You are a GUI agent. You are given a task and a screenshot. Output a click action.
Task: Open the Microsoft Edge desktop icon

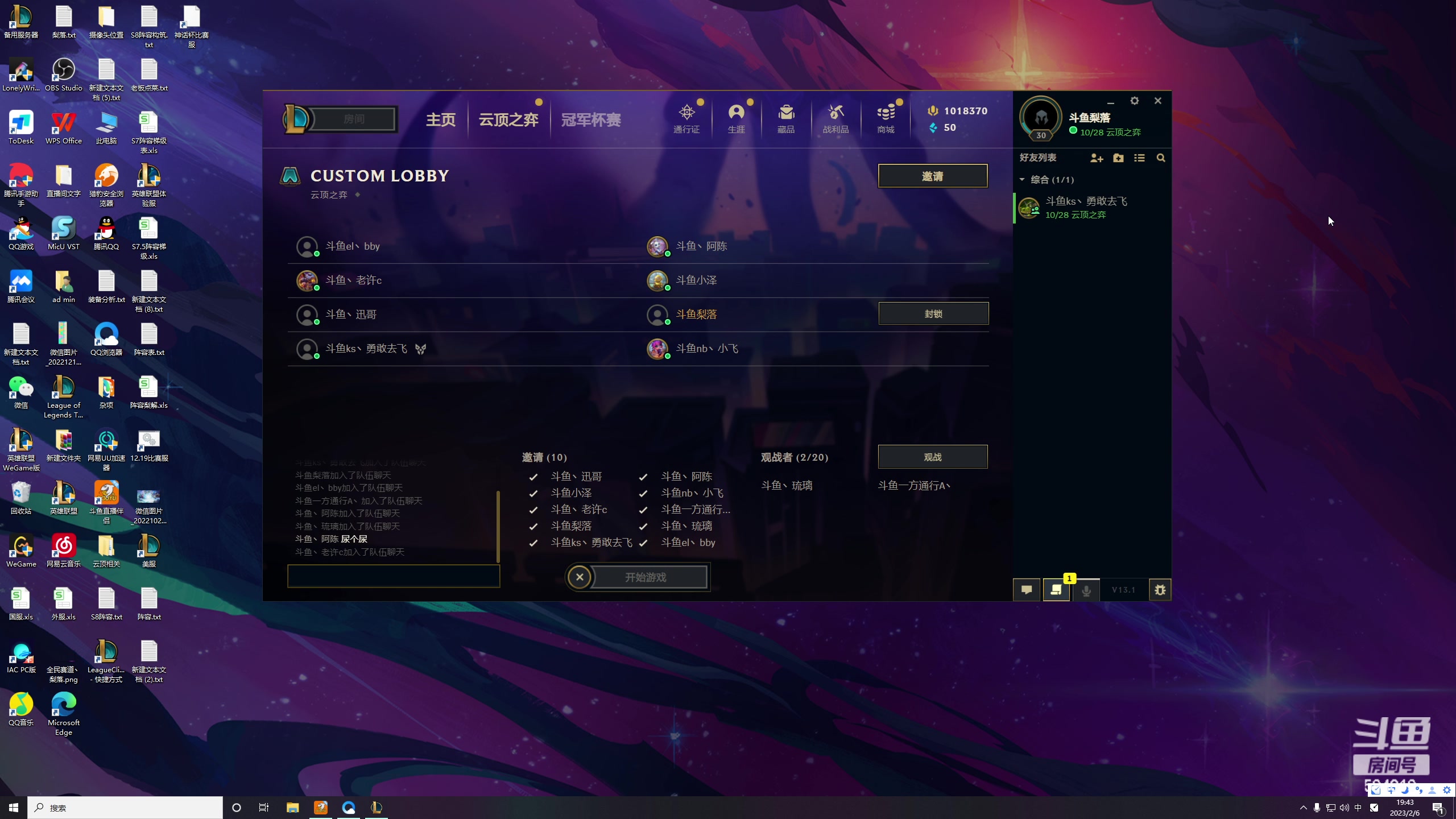click(63, 714)
